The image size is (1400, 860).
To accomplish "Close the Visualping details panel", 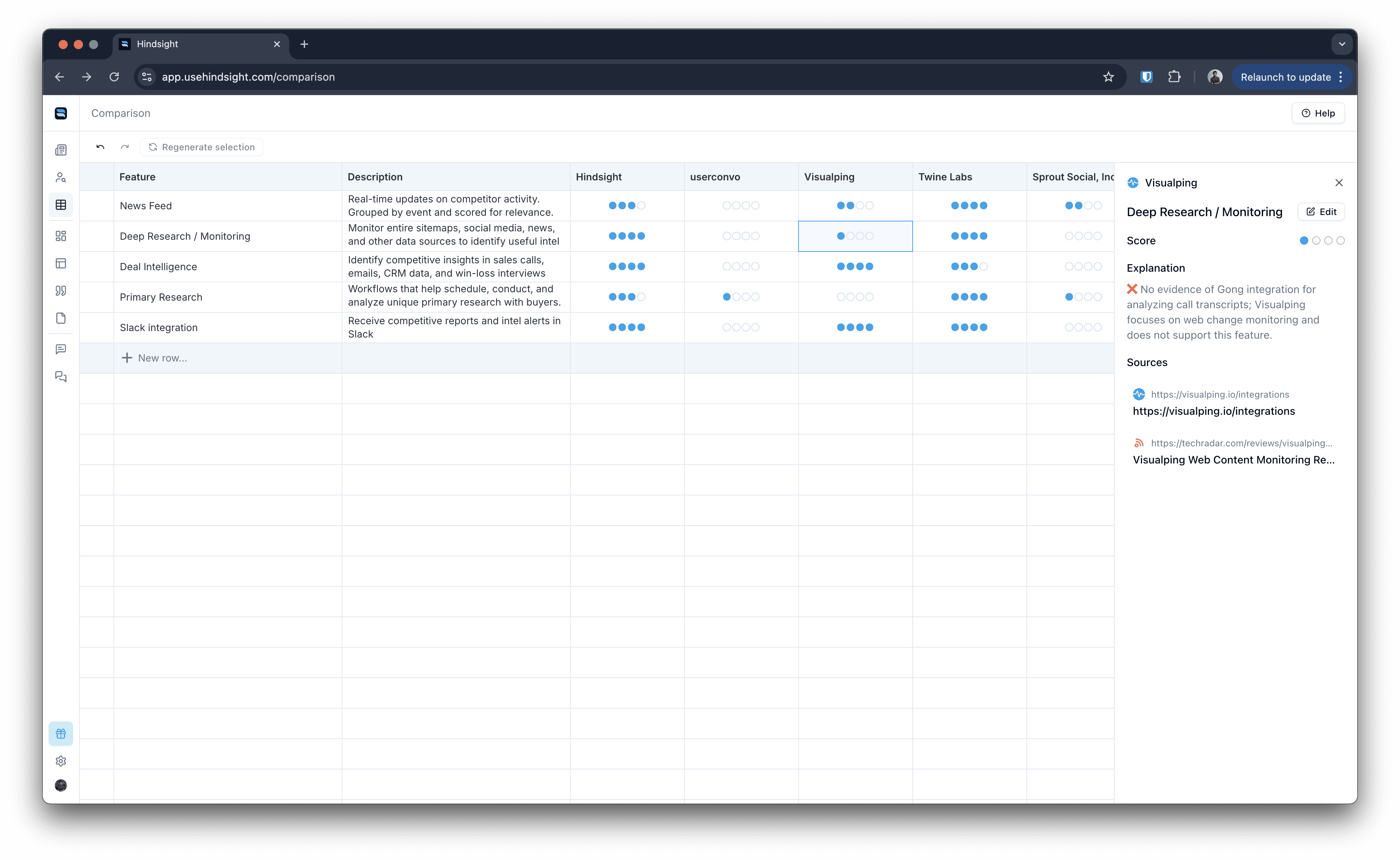I will (1339, 183).
